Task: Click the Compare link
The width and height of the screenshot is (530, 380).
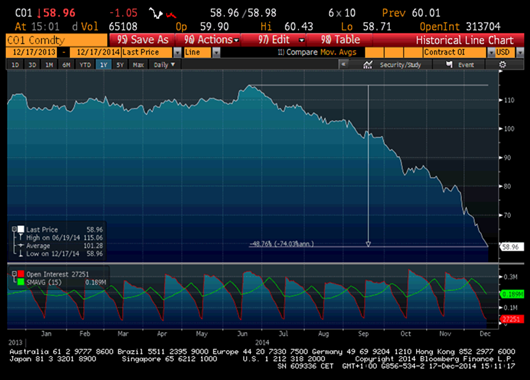Action: [x=302, y=52]
